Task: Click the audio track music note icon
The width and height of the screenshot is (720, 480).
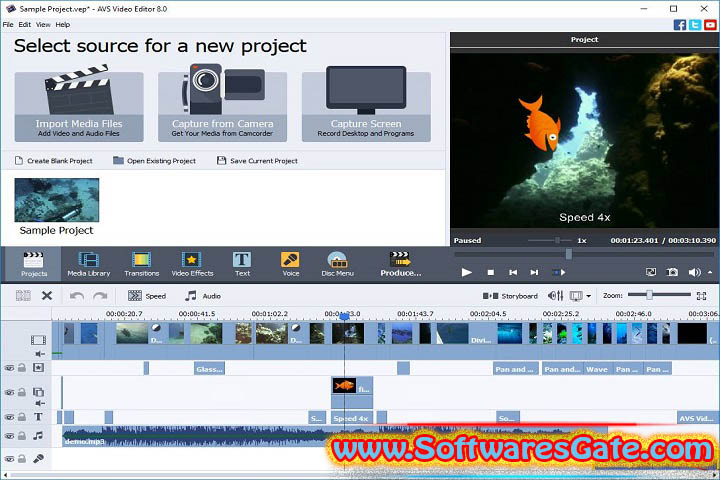Action: [38, 435]
